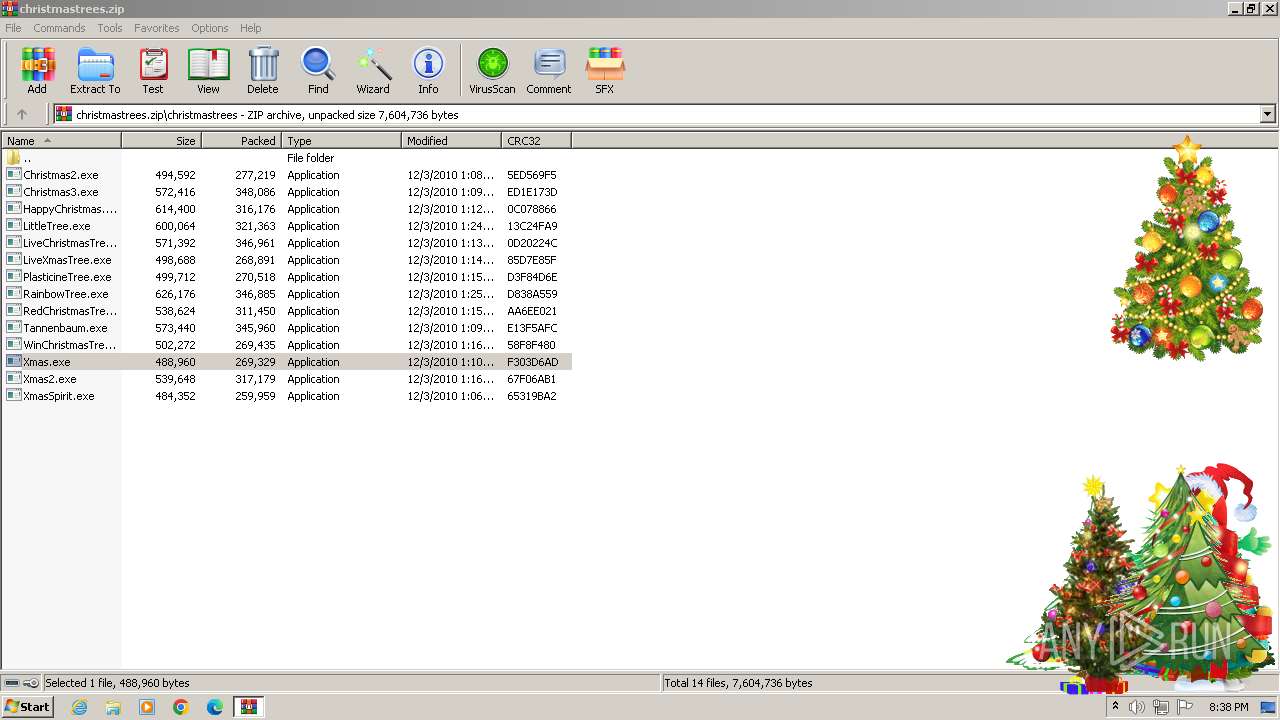Open the Commands menu
Viewport: 1280px width, 720px height.
point(59,28)
